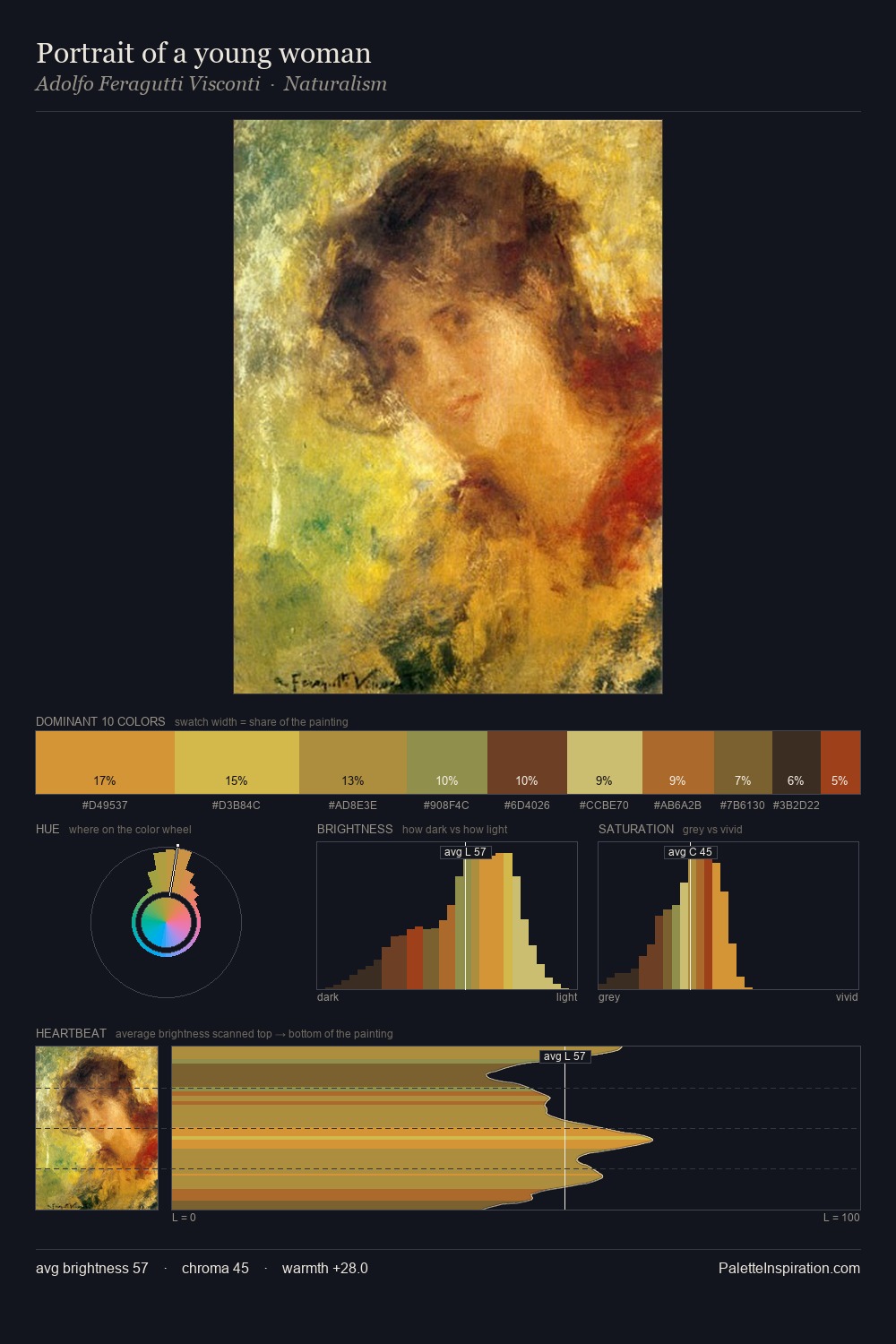The height and width of the screenshot is (1344, 896).
Task: Click 'warmth +28.0' footer stat
Action: [325, 1268]
